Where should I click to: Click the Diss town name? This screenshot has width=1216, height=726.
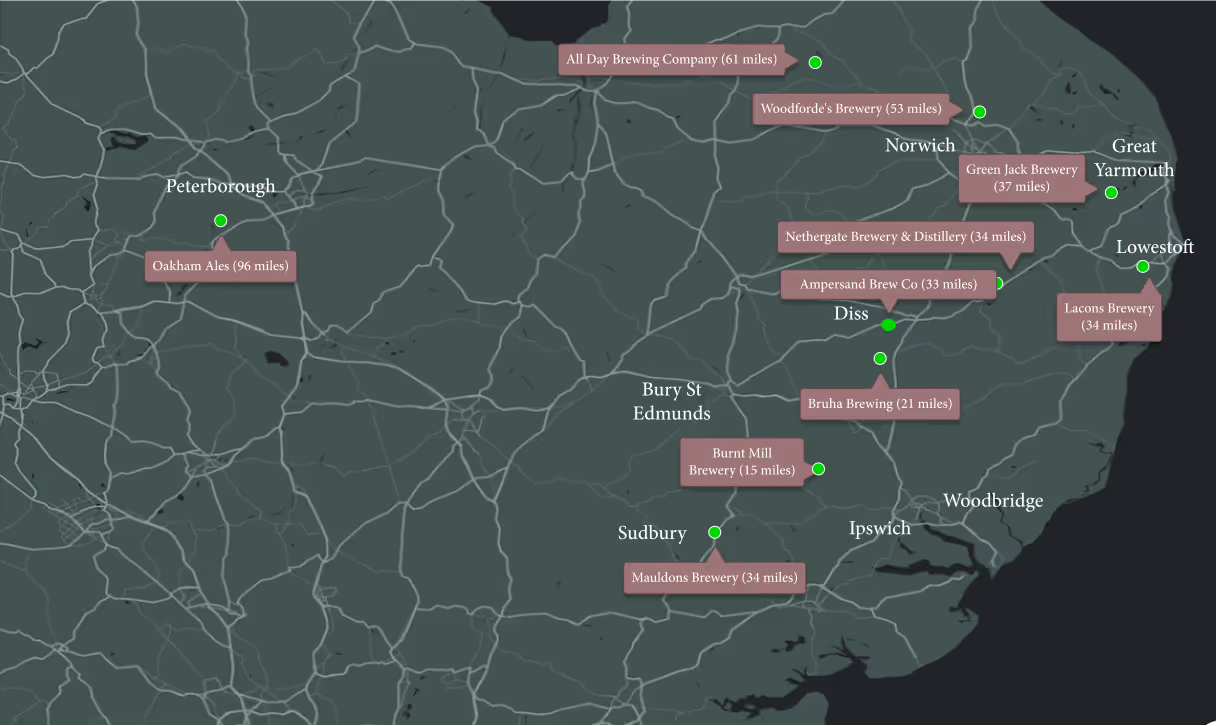[x=851, y=314]
